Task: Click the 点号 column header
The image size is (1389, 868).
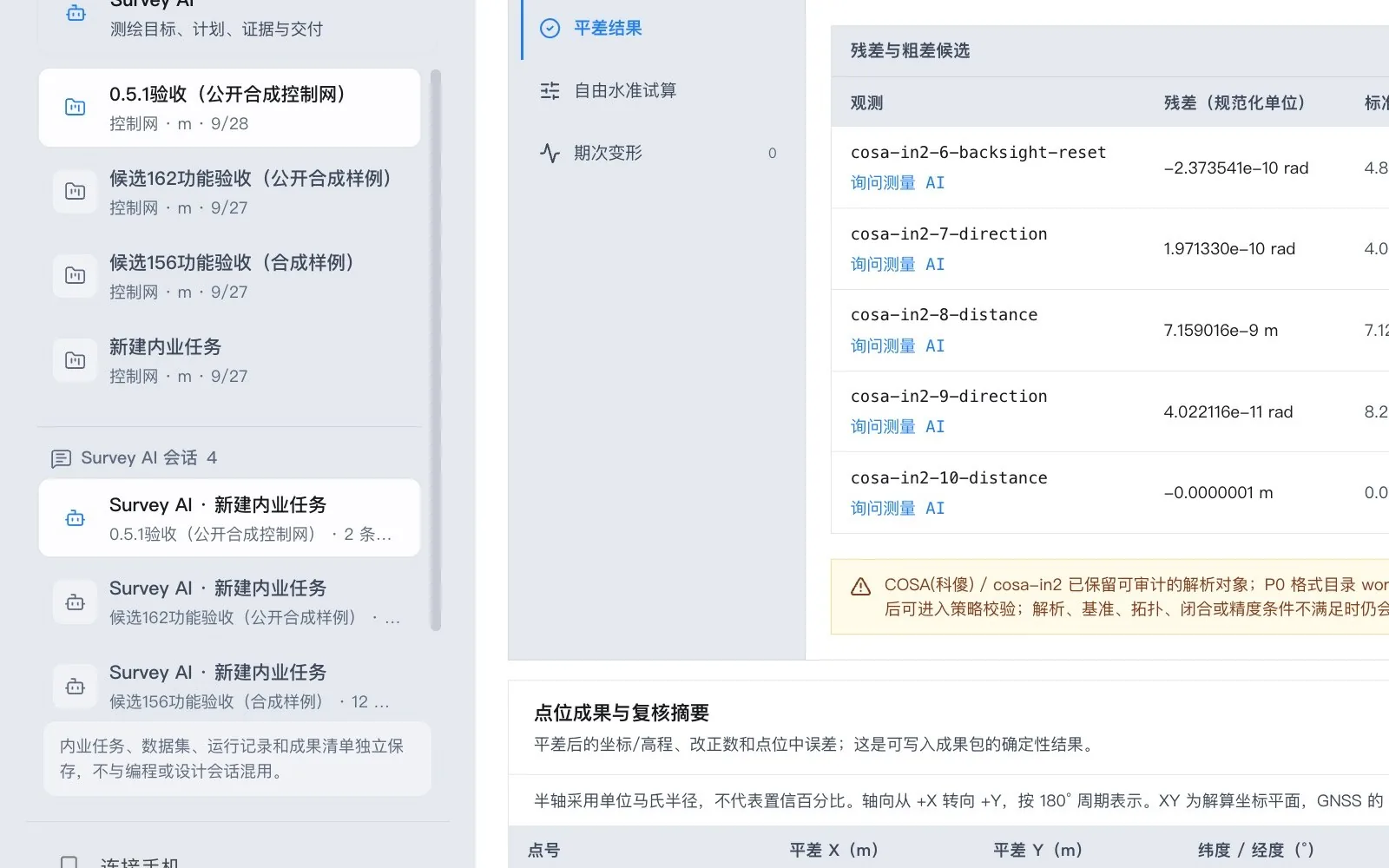Action: point(544,851)
